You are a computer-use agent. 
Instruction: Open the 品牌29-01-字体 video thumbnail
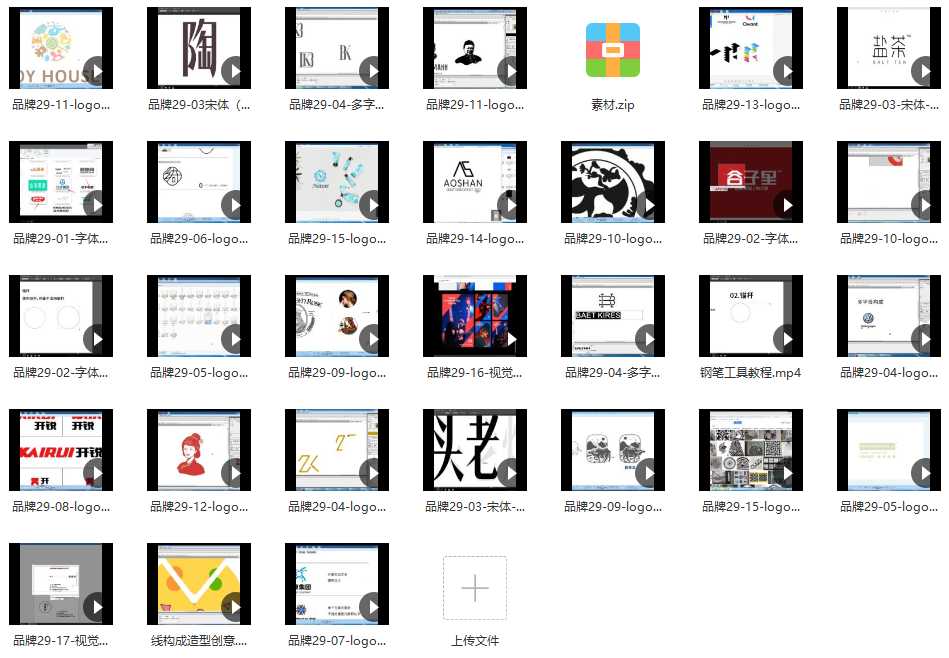point(61,182)
